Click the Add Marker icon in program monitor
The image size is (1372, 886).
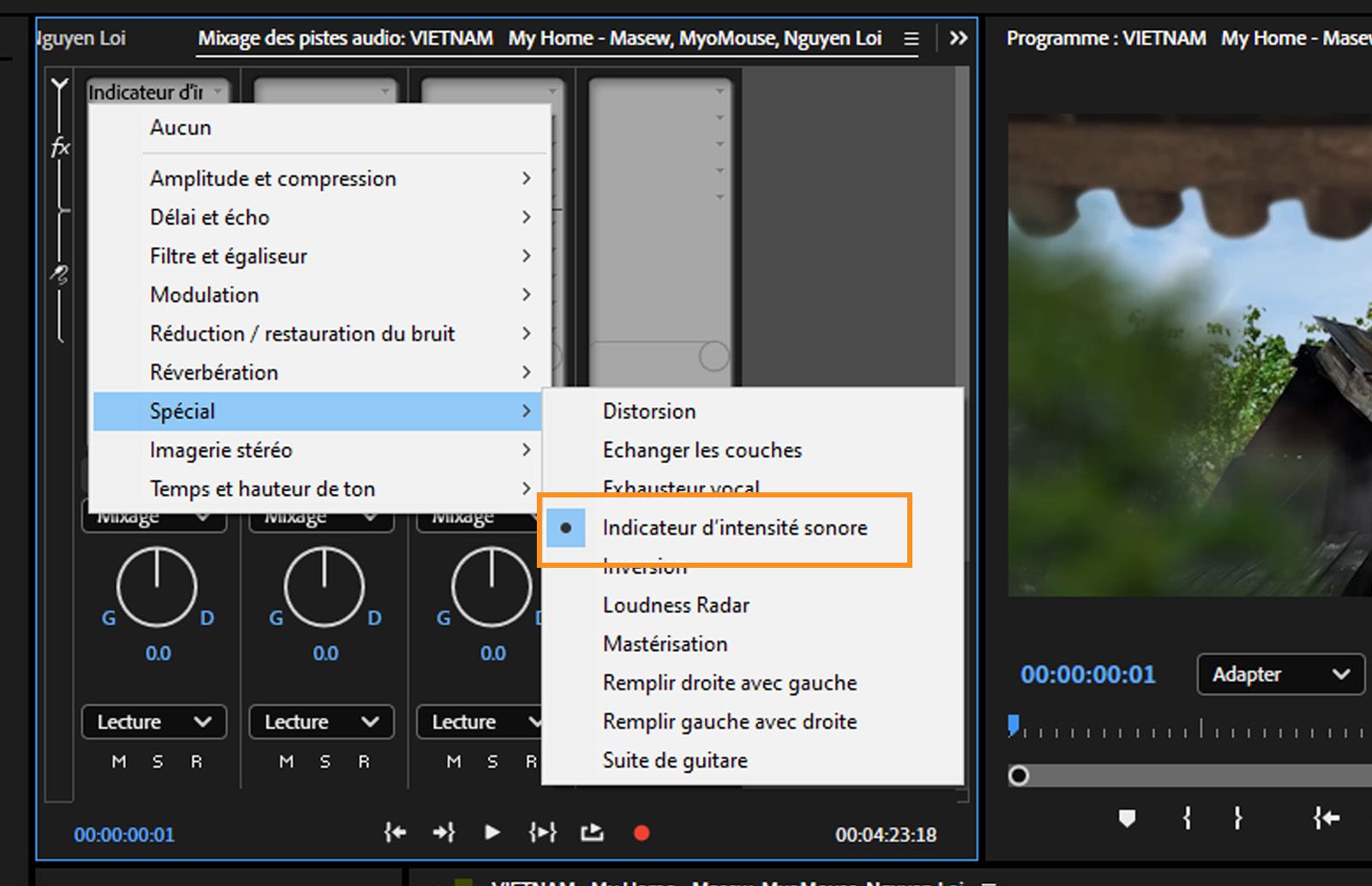click(x=1127, y=818)
